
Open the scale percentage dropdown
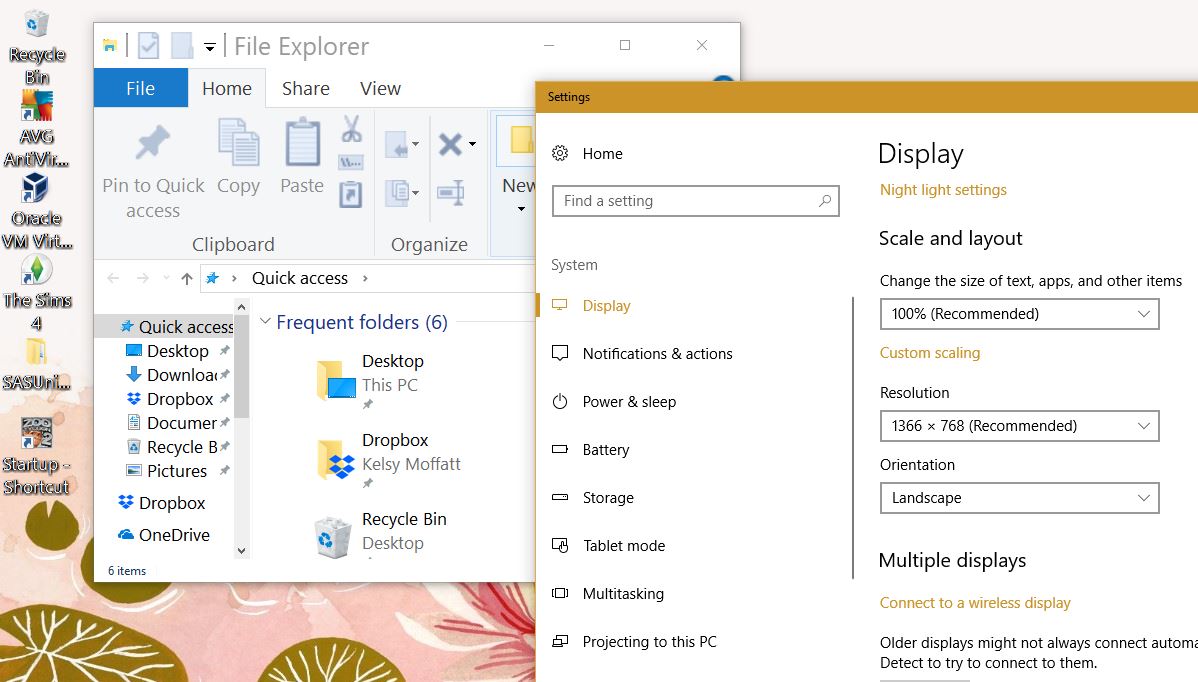point(1019,314)
